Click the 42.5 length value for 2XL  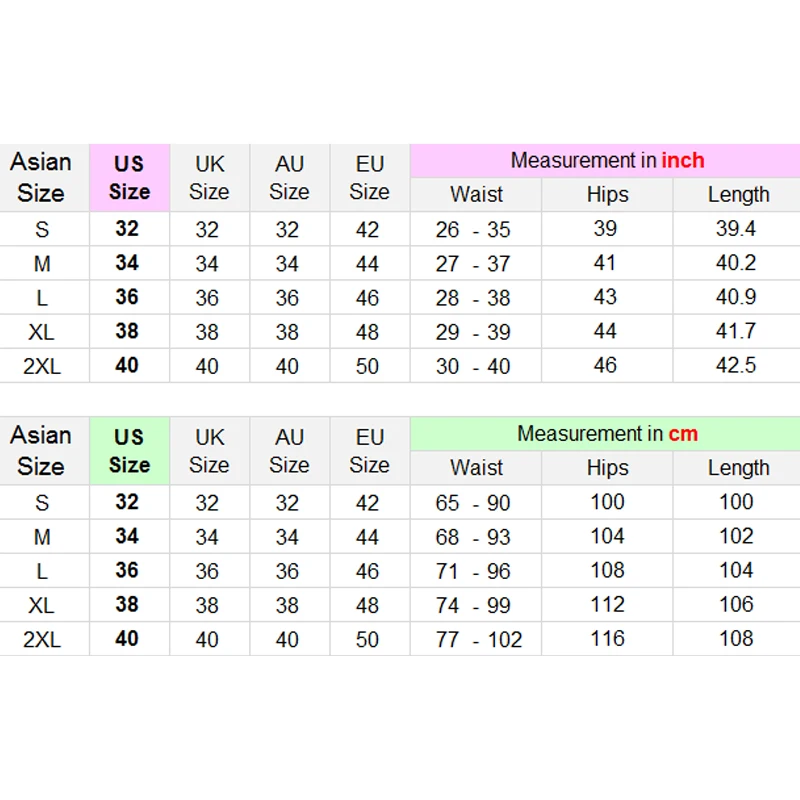coord(736,365)
